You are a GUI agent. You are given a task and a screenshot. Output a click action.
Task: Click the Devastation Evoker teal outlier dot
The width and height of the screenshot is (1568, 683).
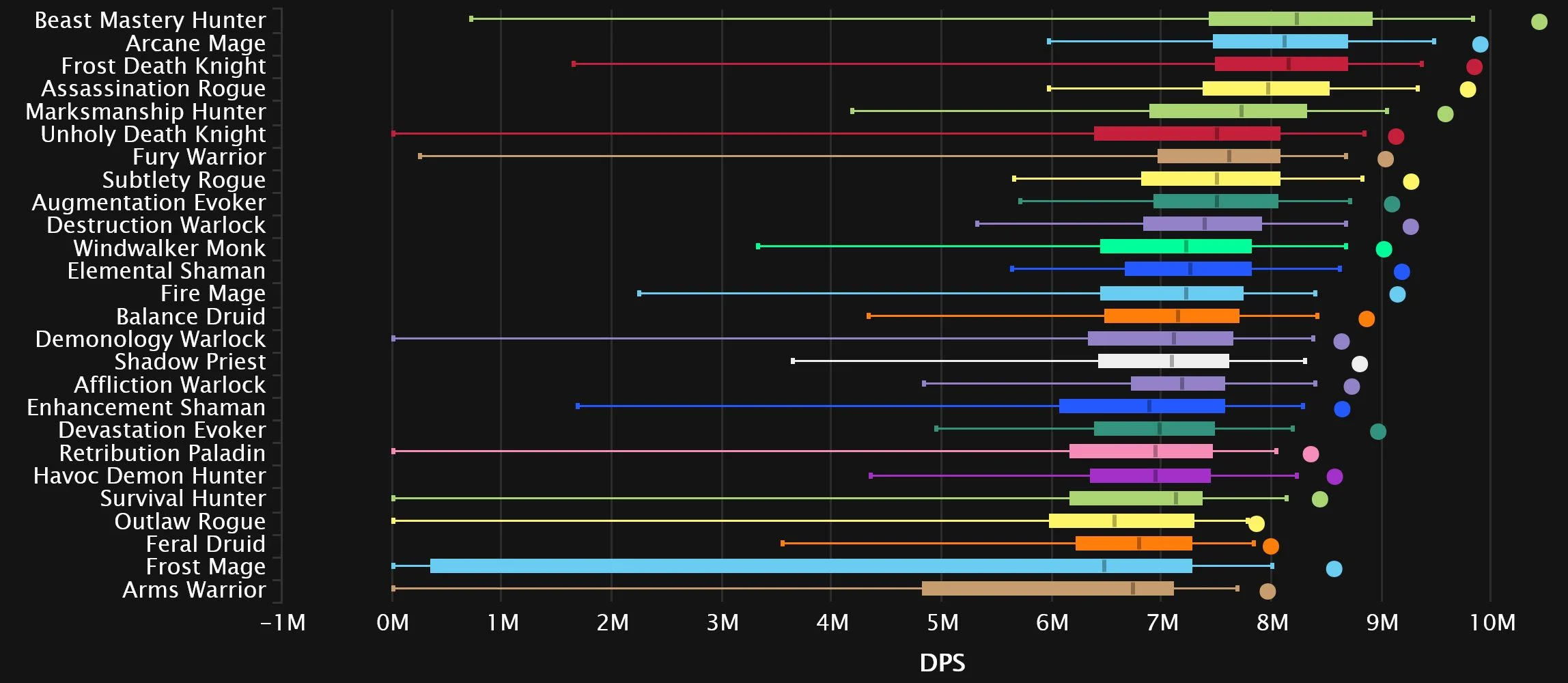pyautogui.click(x=1378, y=432)
